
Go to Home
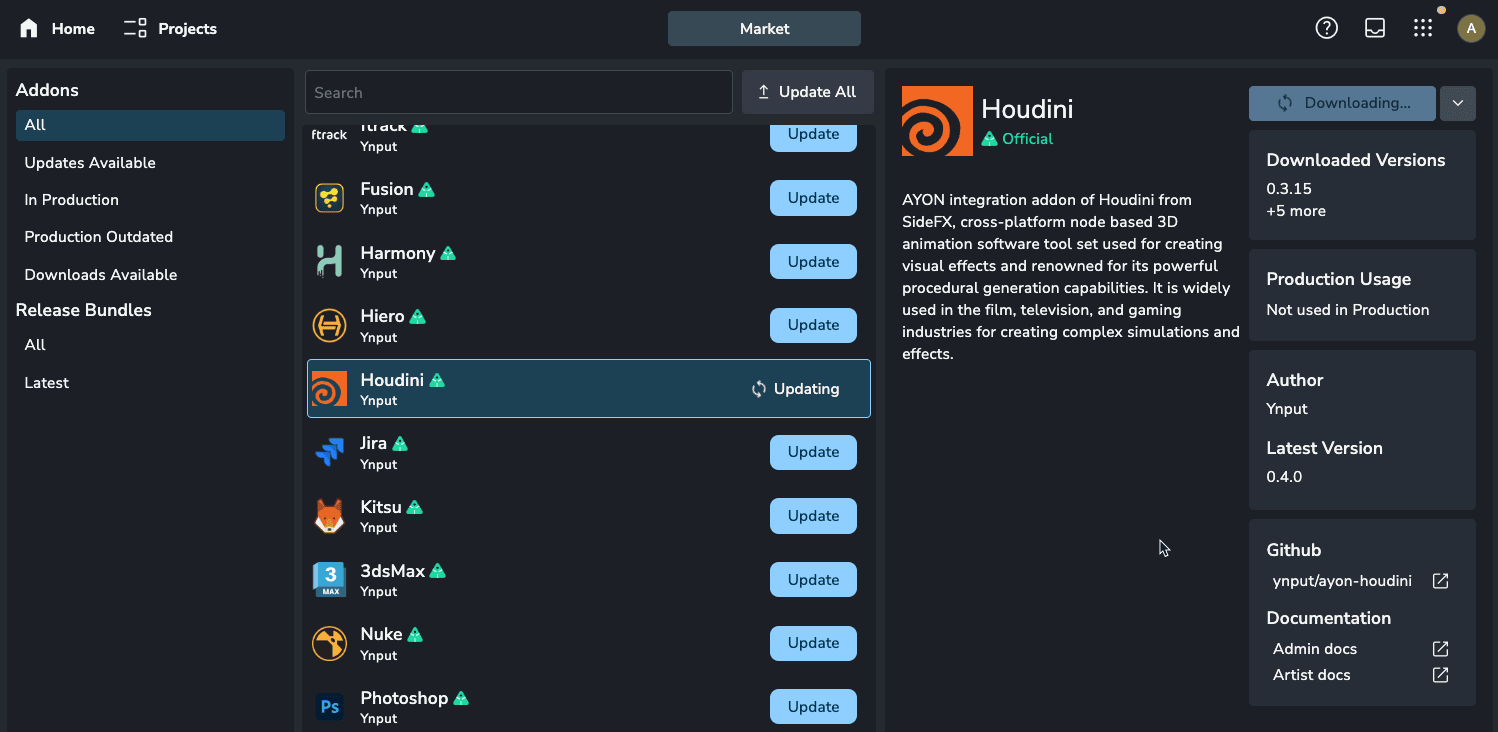[57, 28]
